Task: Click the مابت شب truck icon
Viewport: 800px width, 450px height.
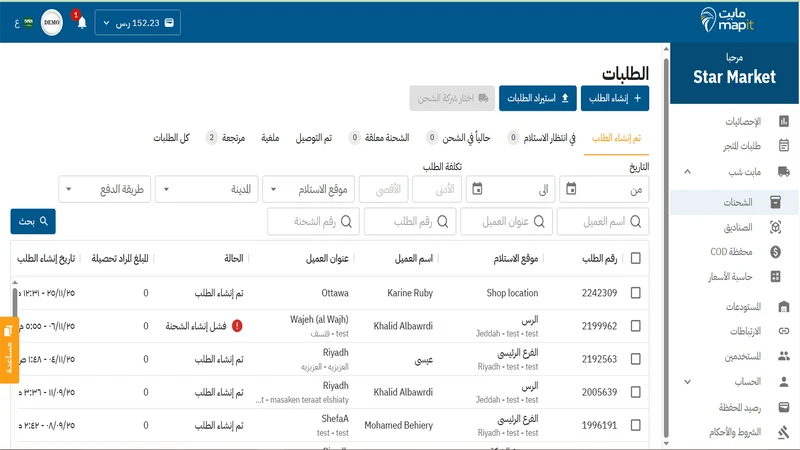Action: 784,171
